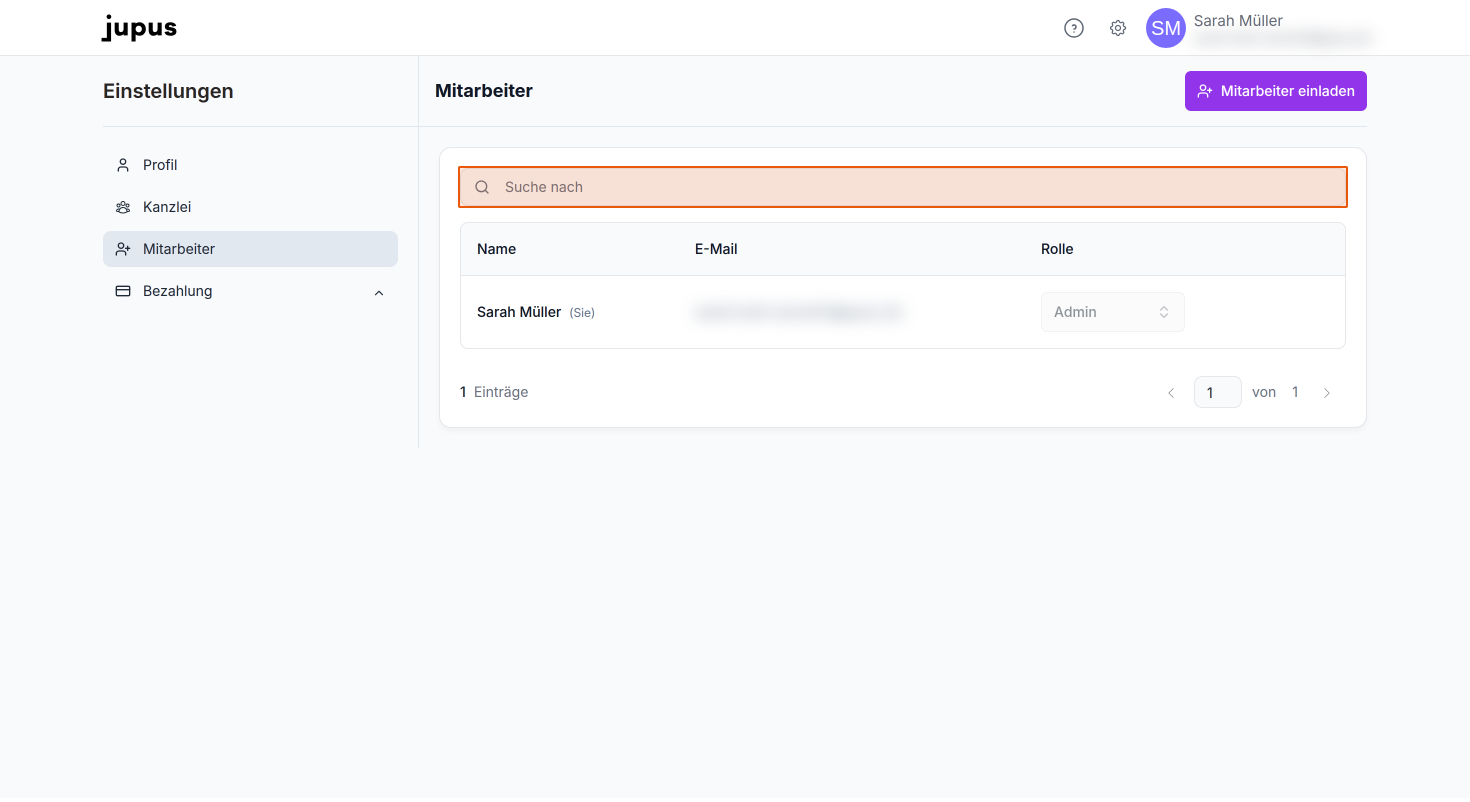Click the Einstellungen heading
The image size is (1470, 802).
(x=168, y=91)
